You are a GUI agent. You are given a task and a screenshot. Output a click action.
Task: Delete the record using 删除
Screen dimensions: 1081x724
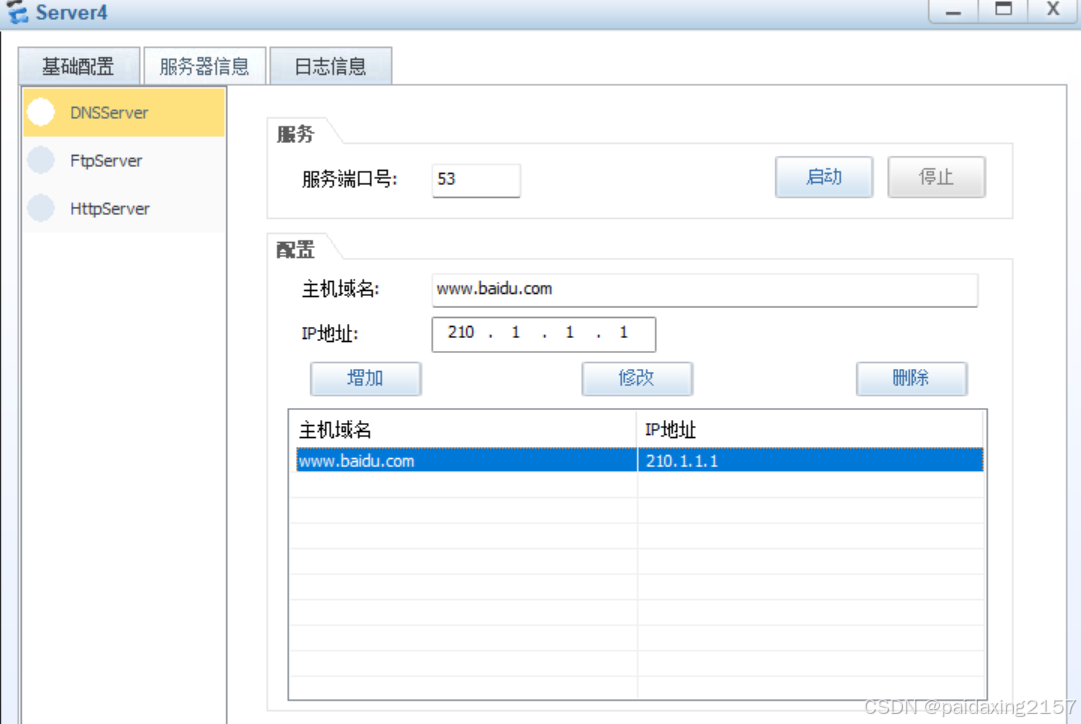[x=911, y=379]
